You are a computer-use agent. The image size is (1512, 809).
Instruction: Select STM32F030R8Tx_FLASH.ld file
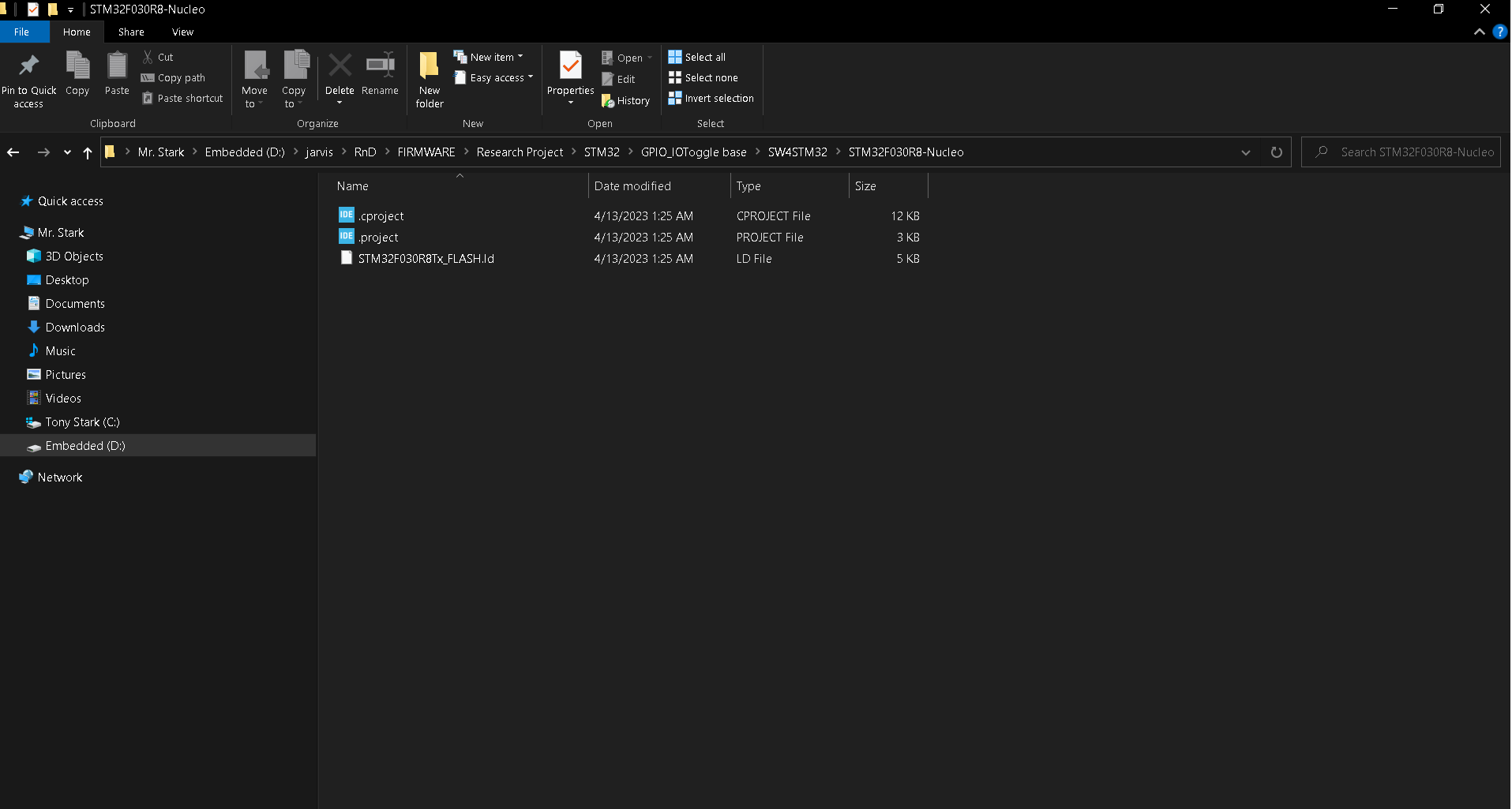pyautogui.click(x=426, y=258)
